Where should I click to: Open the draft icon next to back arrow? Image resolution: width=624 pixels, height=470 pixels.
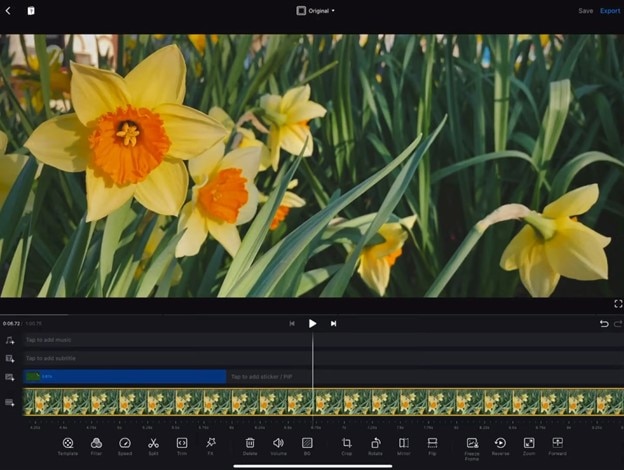31,11
